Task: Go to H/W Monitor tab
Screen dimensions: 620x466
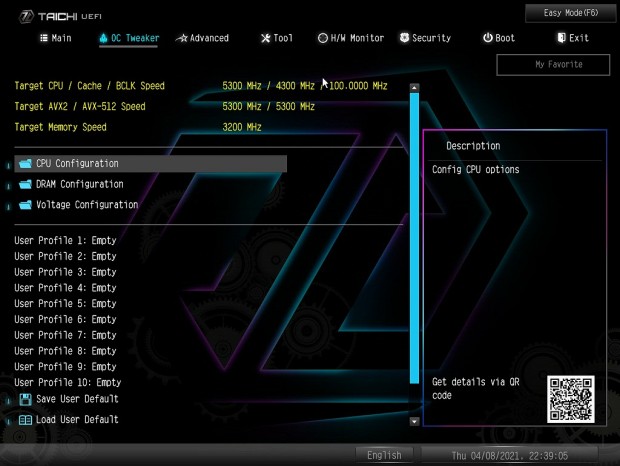Action: tap(351, 38)
